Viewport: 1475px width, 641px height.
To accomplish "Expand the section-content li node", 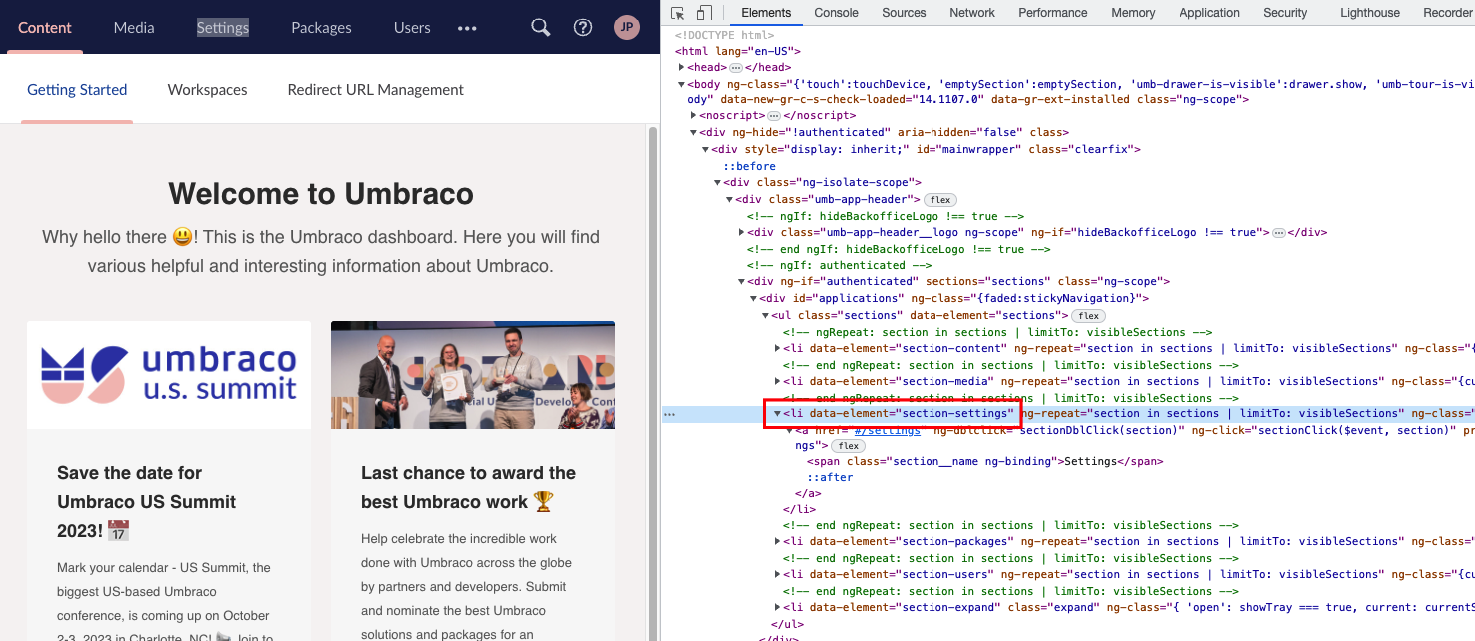I will pos(777,348).
